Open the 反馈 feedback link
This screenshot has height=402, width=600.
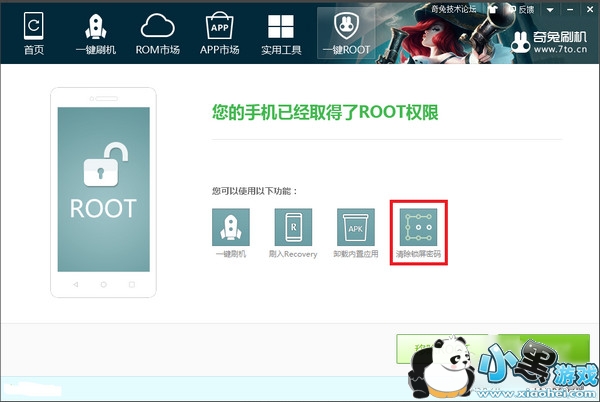coord(521,10)
